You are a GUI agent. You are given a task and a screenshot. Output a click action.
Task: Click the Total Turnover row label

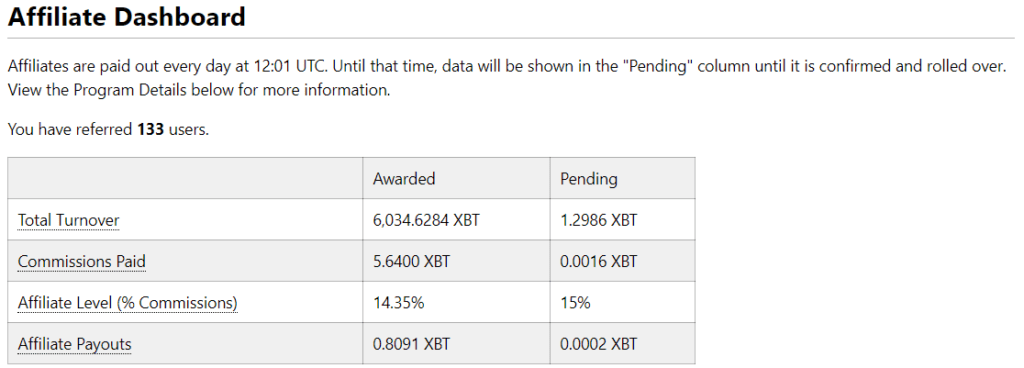69,220
